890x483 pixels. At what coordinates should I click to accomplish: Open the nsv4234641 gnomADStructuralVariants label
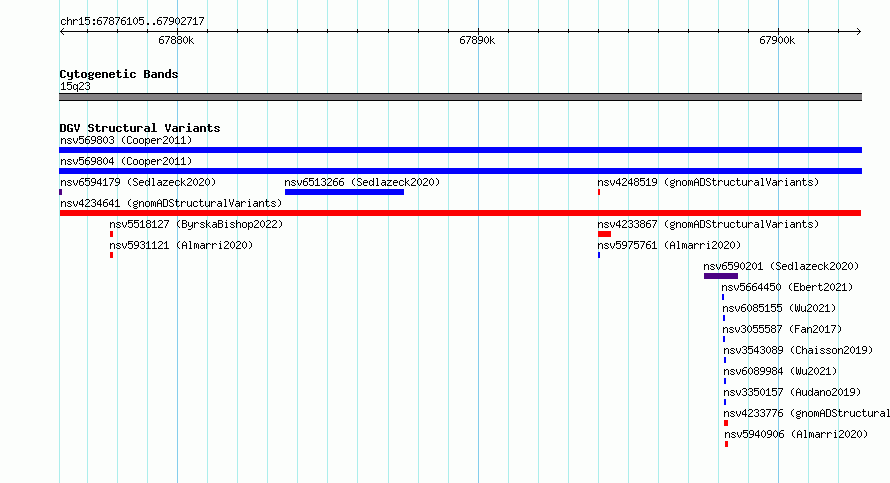point(171,203)
